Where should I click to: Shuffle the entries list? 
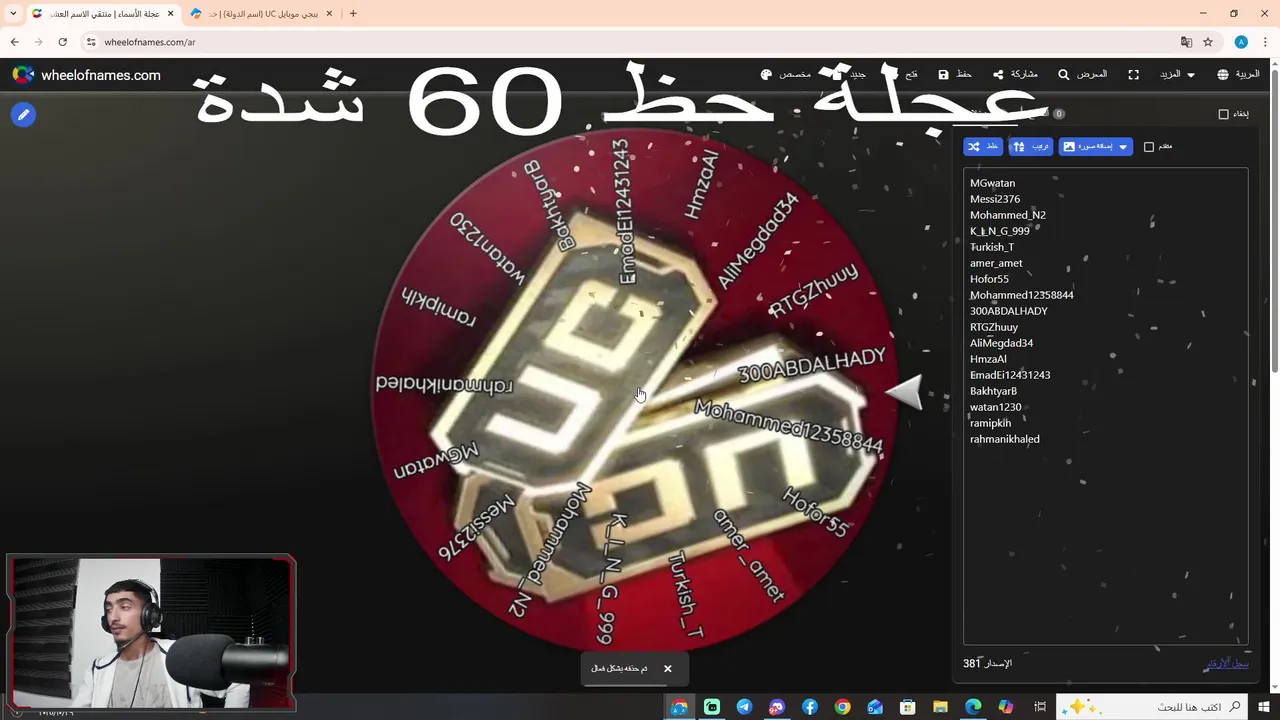[x=983, y=147]
